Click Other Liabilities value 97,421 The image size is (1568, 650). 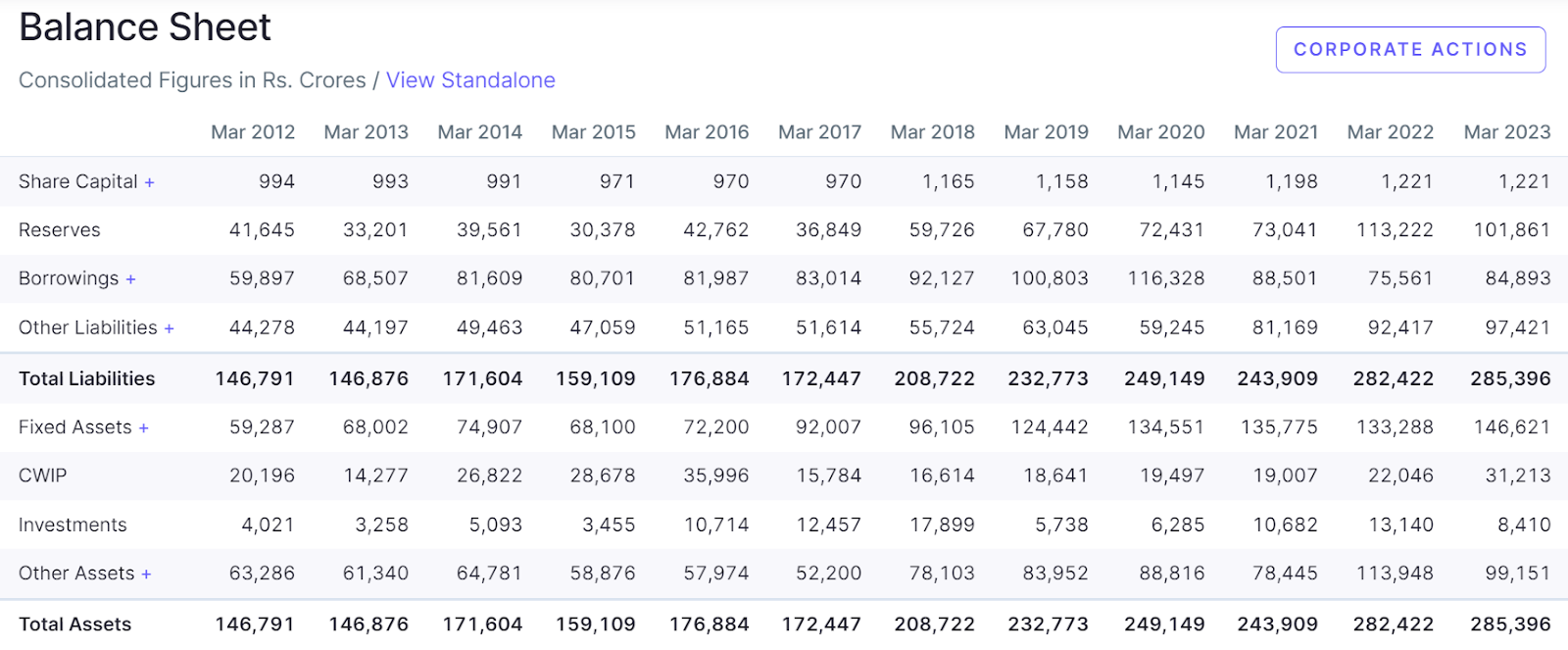click(x=1518, y=327)
